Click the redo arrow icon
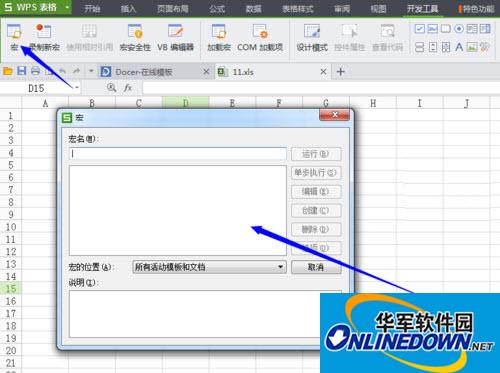 pos(76,71)
